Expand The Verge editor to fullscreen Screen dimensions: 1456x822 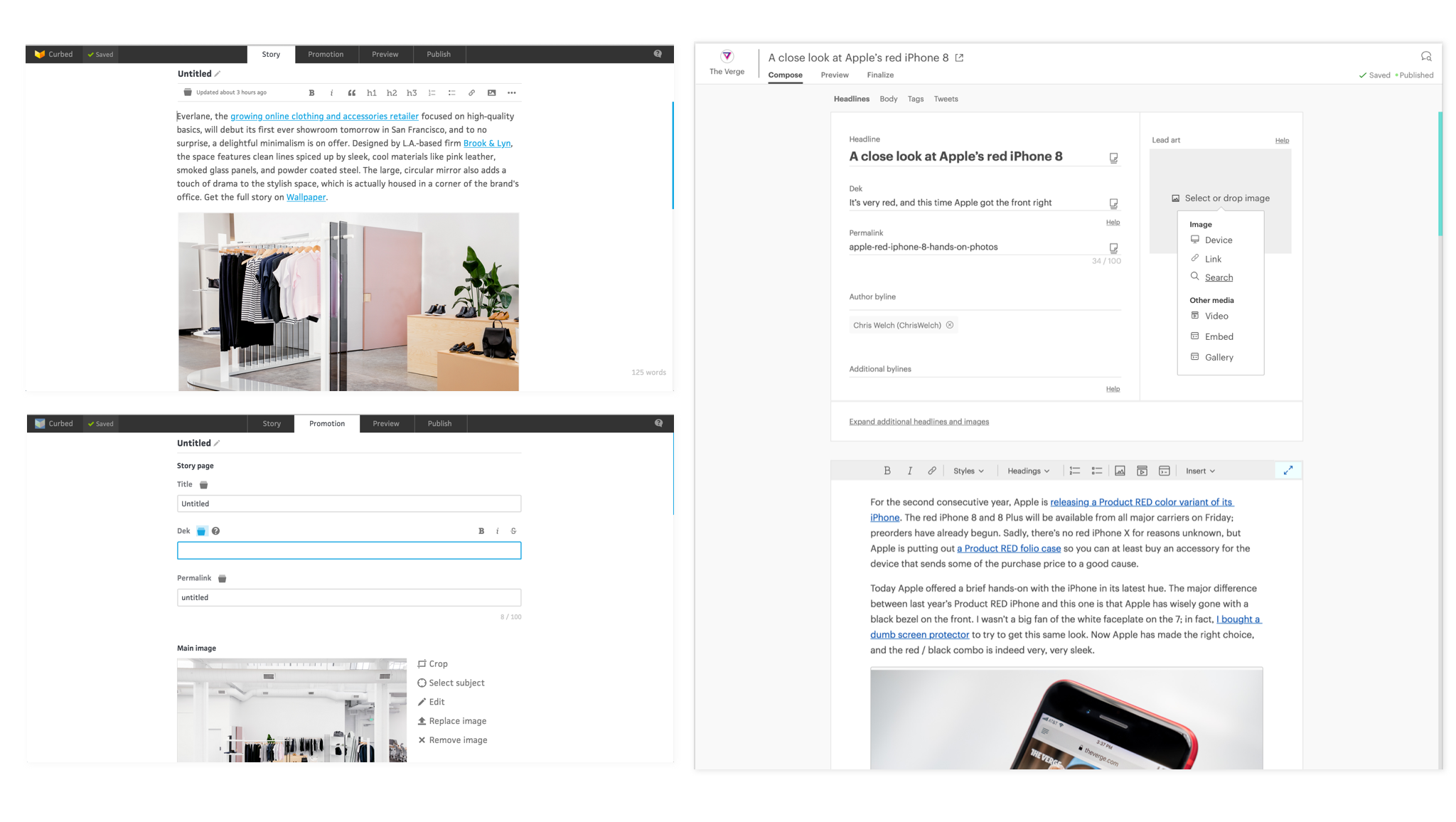pyautogui.click(x=1288, y=470)
